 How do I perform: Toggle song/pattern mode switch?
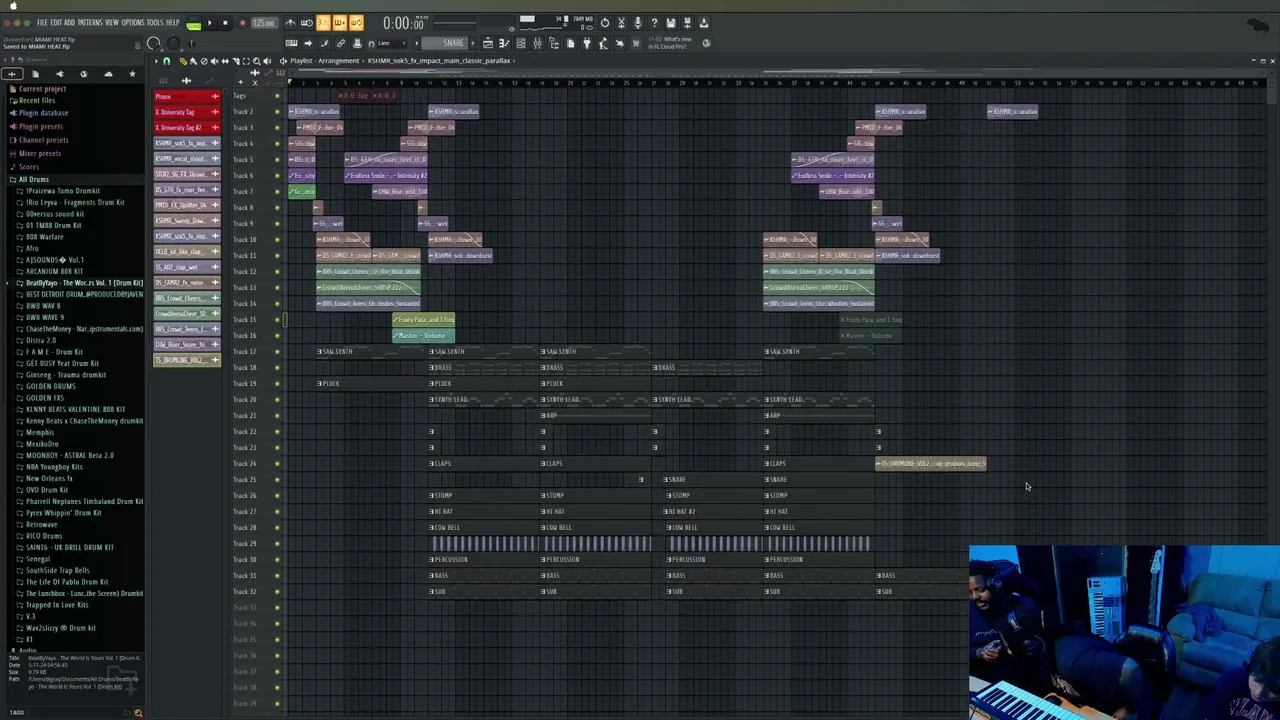[x=193, y=25]
